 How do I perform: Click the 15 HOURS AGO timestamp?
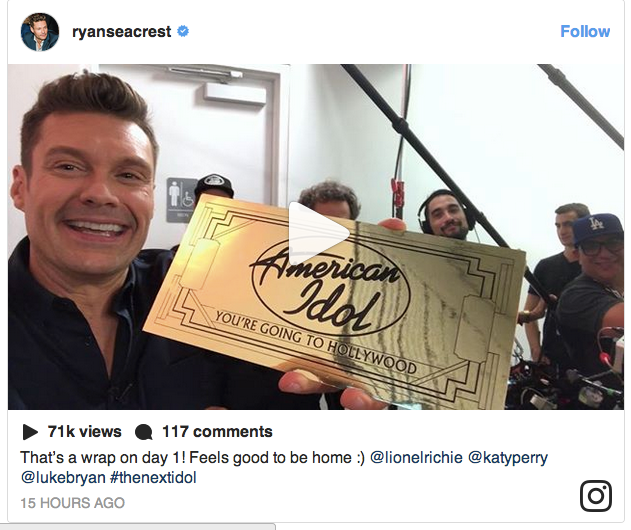[72, 503]
